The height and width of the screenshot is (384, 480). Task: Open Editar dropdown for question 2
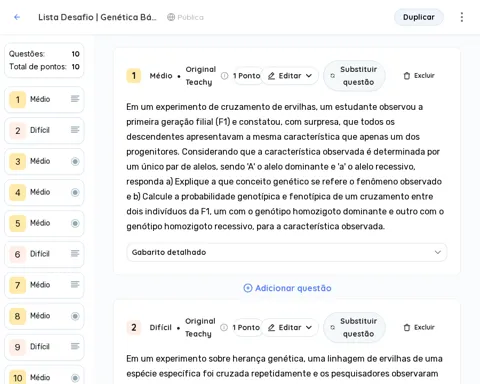click(290, 327)
